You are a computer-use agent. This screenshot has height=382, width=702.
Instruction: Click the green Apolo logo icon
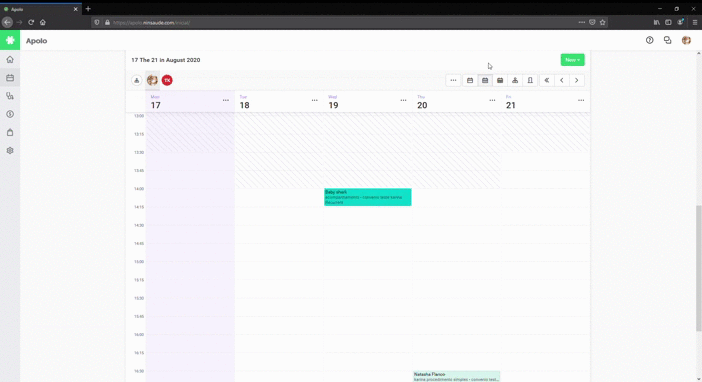coord(10,40)
